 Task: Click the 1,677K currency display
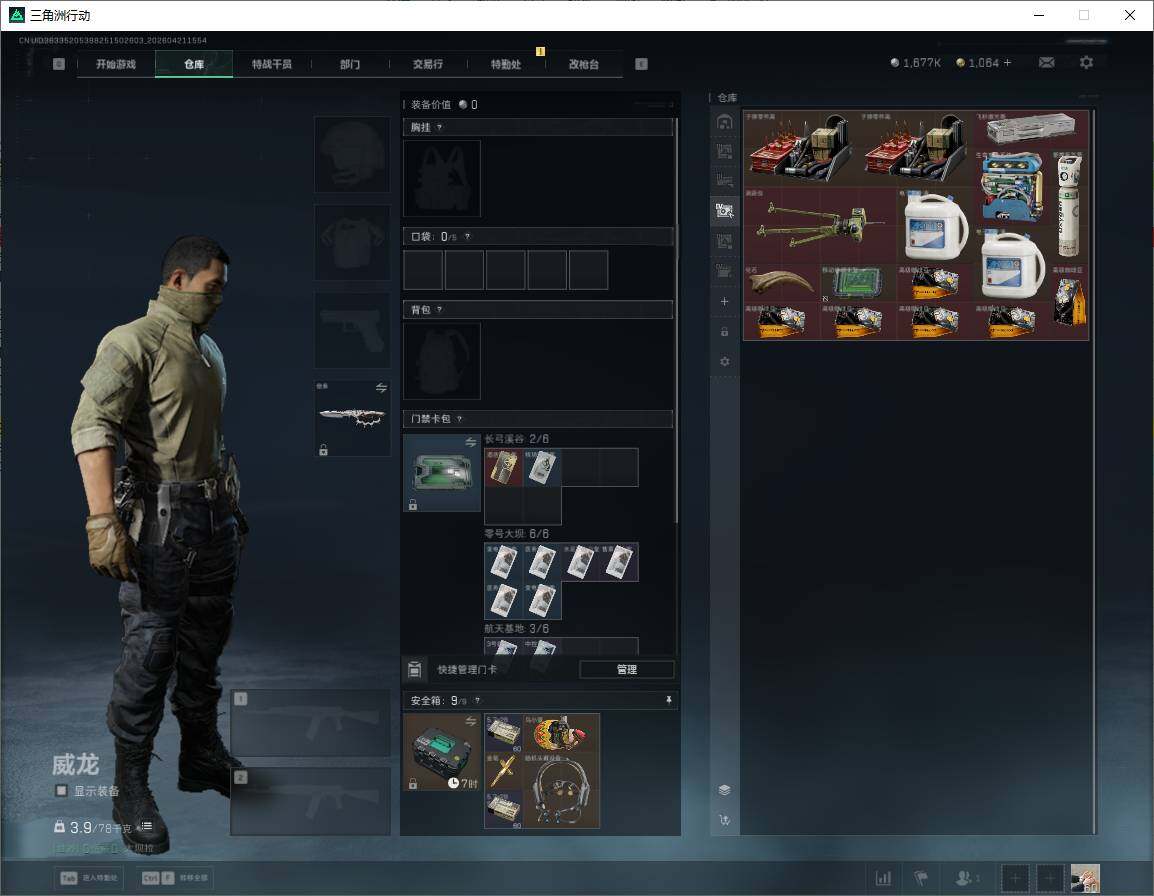(916, 63)
